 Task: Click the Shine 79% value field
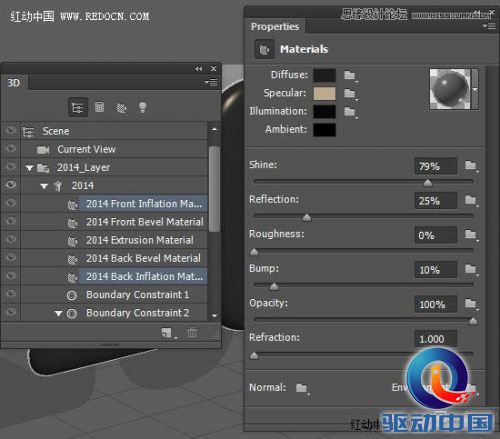[x=435, y=166]
